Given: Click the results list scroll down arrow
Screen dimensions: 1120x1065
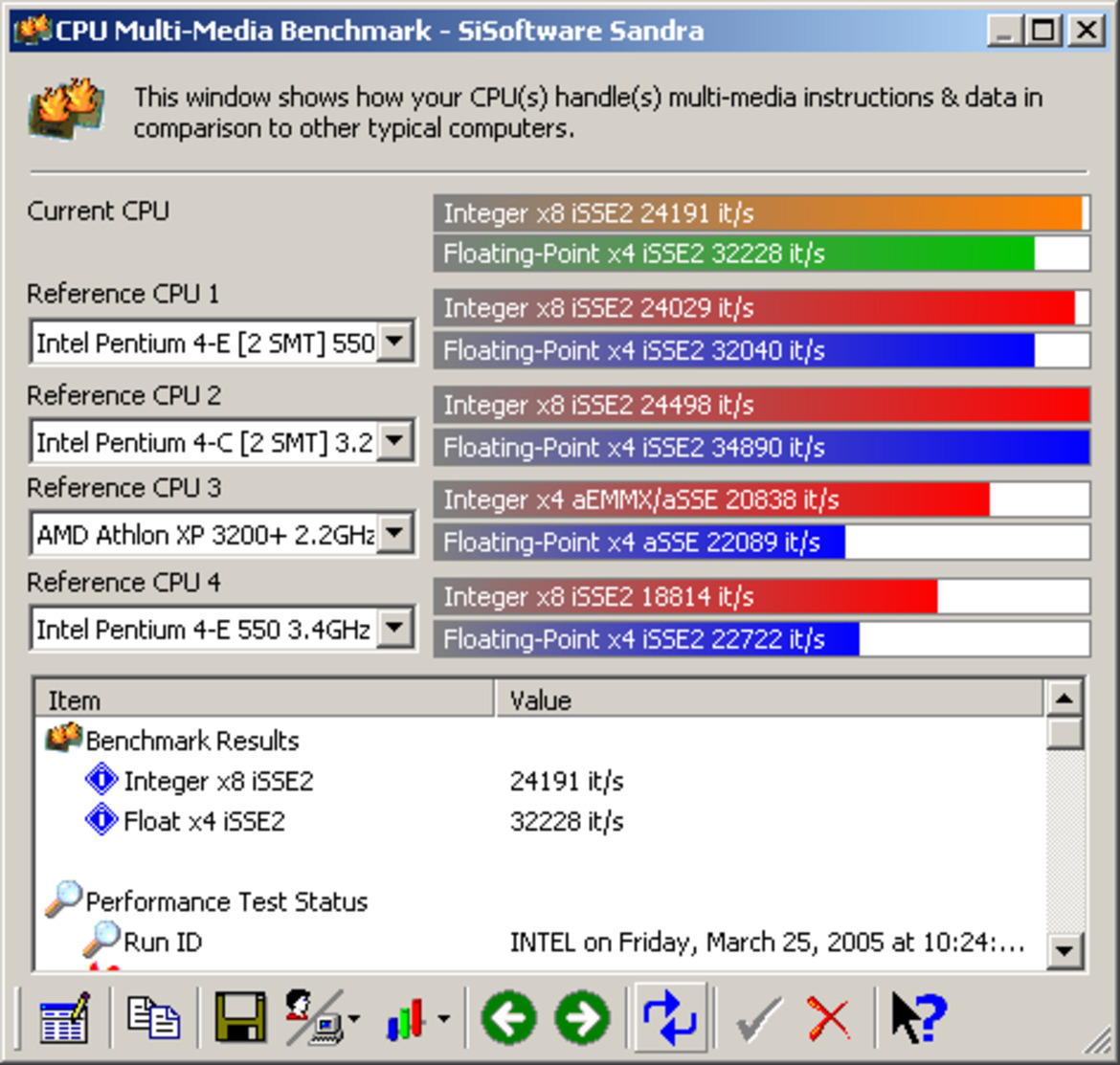Looking at the screenshot, I should coord(1064,951).
